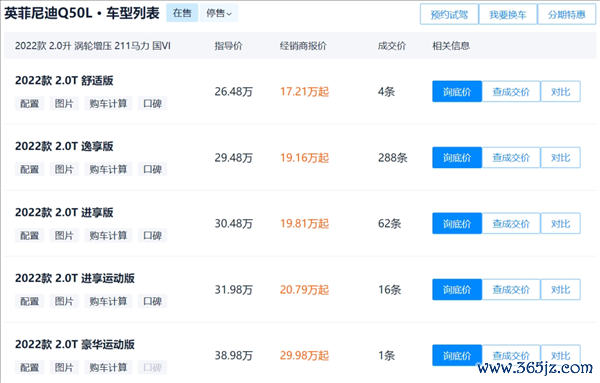
Task: Open 购车计算 under 2022款 2.0T 豪华运动版
Action: tap(108, 367)
